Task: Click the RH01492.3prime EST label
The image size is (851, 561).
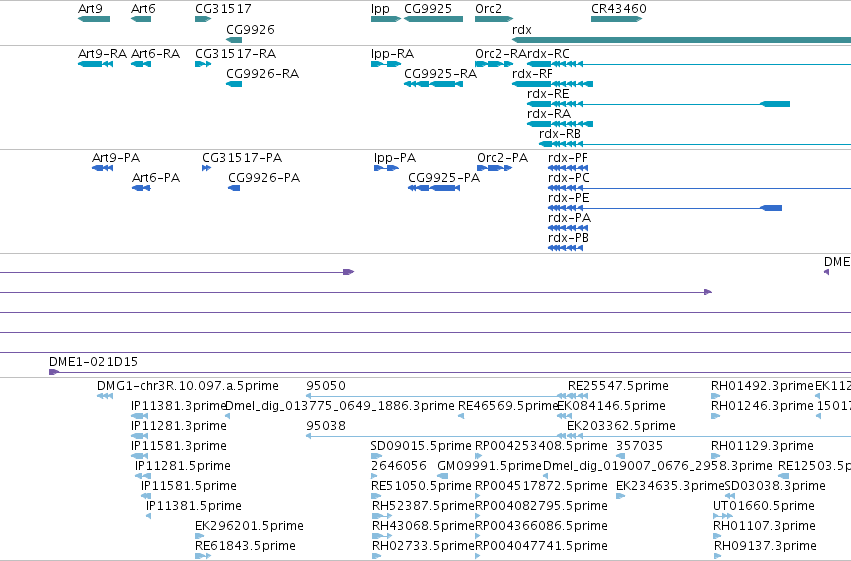Action: pyautogui.click(x=762, y=386)
